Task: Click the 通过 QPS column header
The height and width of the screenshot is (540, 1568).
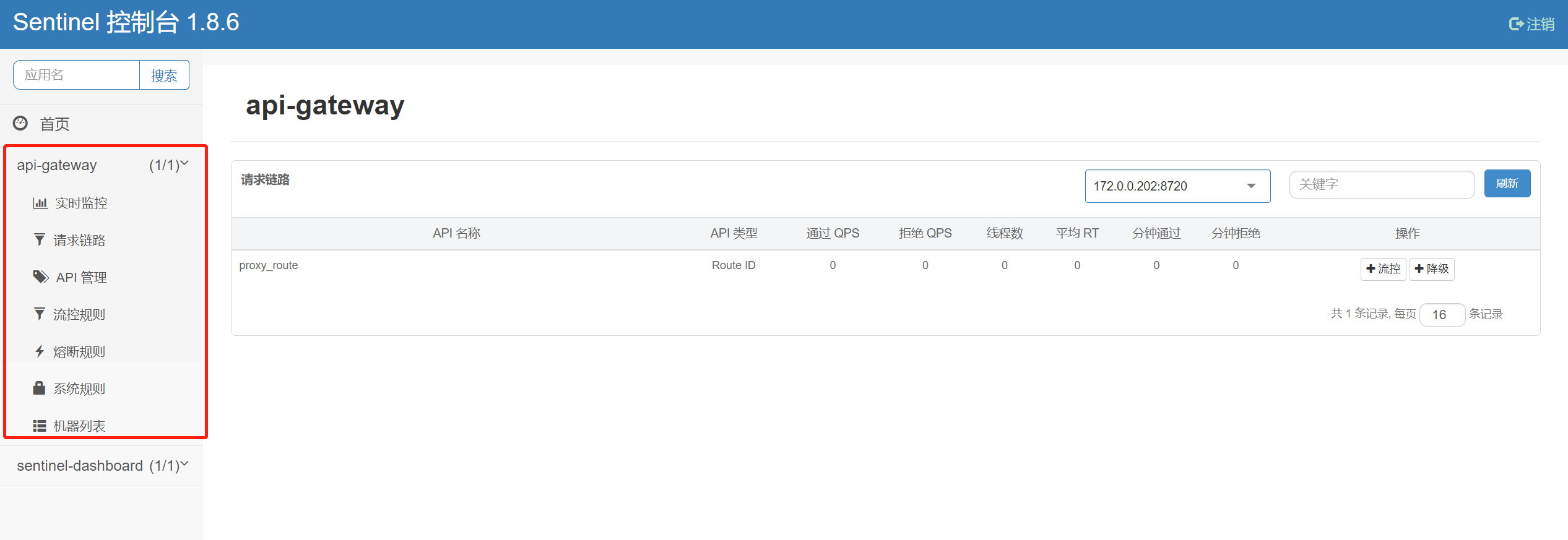Action: [833, 233]
